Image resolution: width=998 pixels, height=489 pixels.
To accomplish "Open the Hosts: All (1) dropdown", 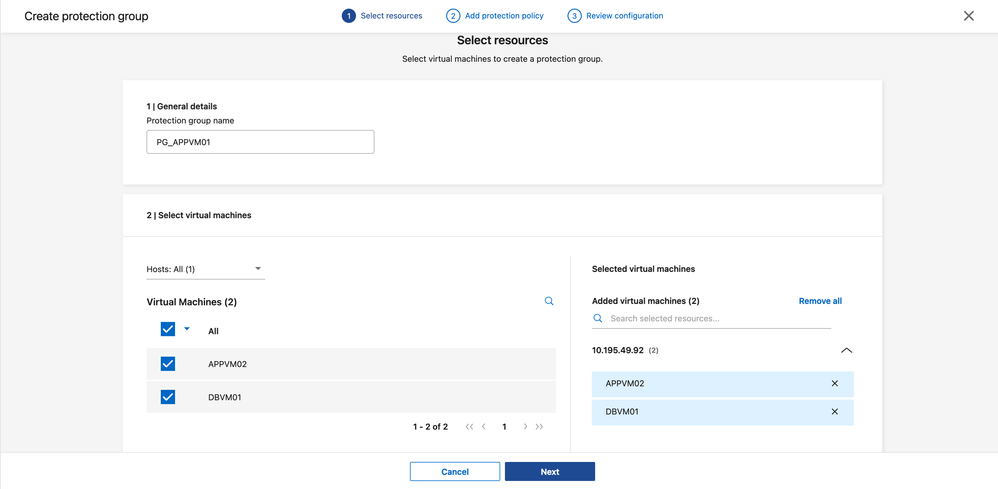I will click(x=205, y=269).
